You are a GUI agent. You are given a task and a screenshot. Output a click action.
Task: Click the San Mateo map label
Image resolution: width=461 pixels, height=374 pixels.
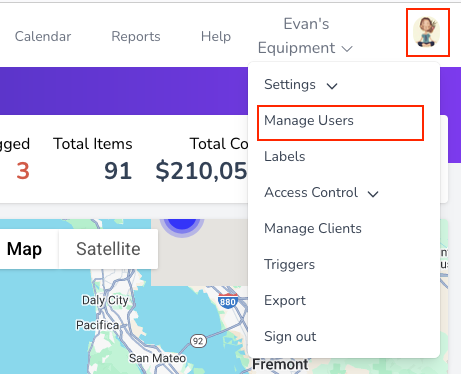point(157,358)
